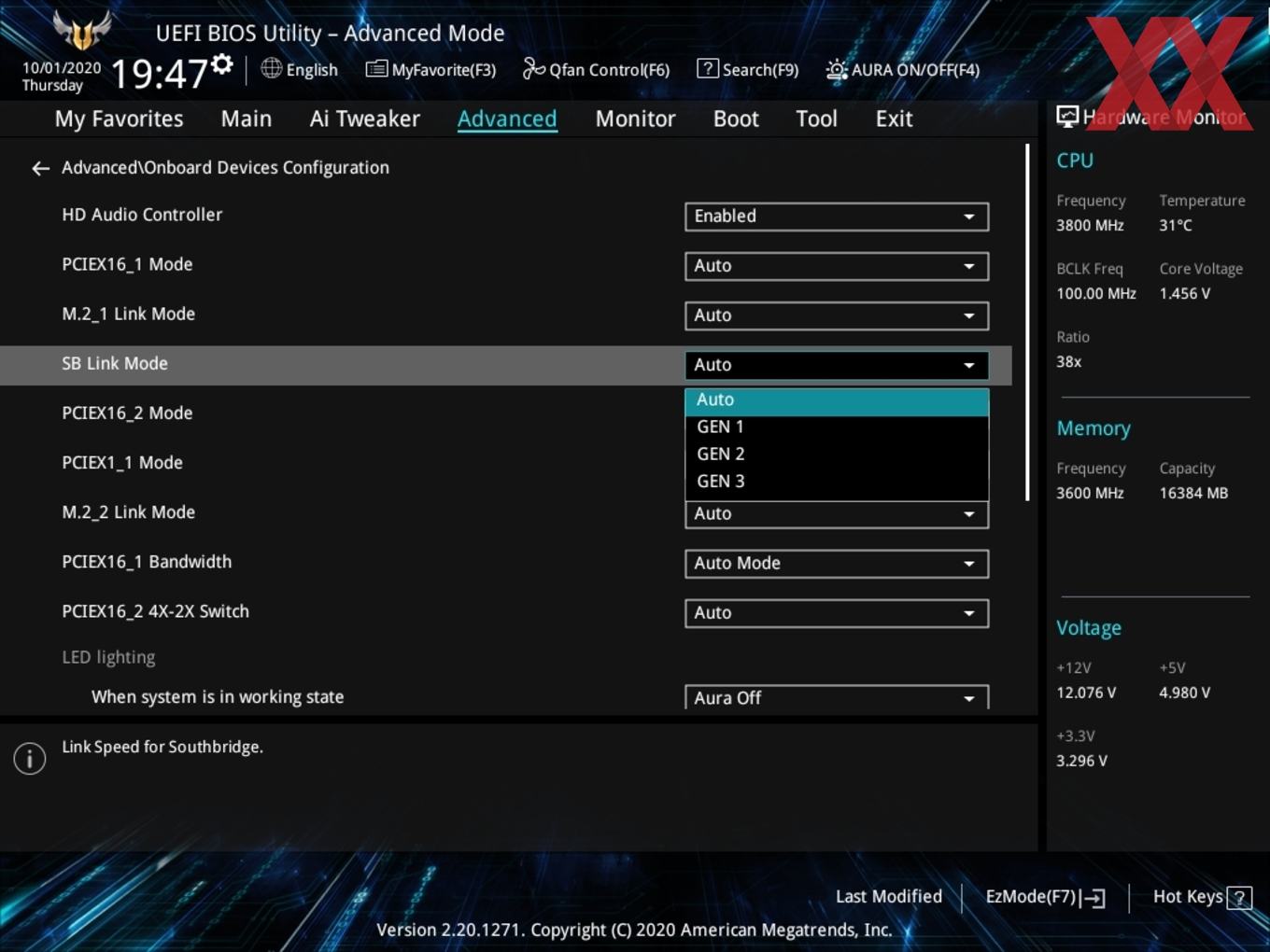Screen dimensions: 1270x952
Task: Click the EzMode(F7) button
Action: coord(1045,897)
